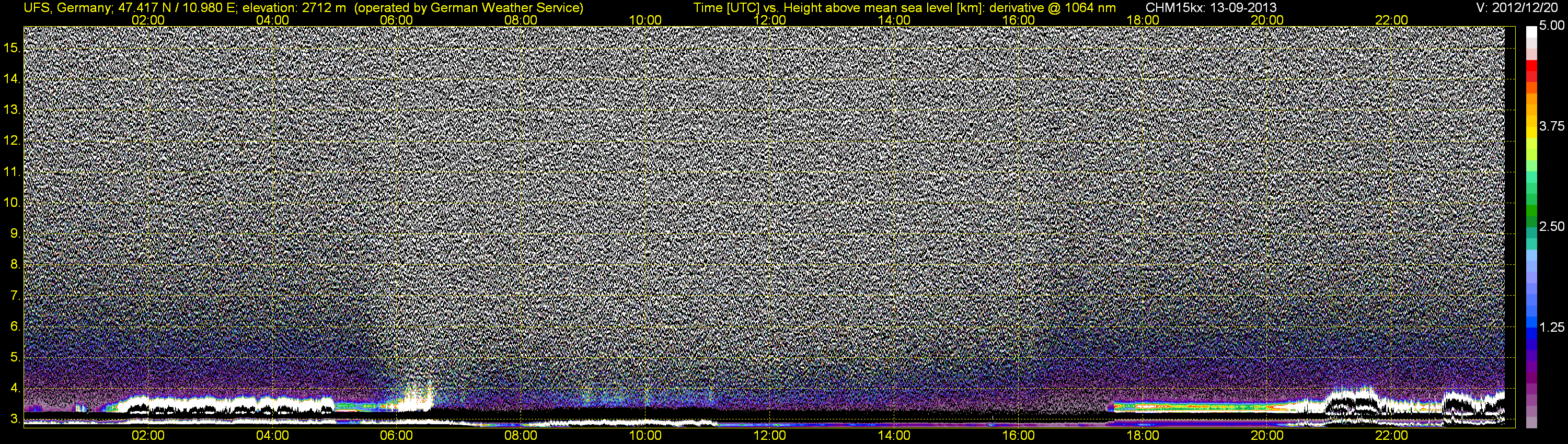Screen dimensions: 1568x444
Task: Click the height axis label "6."
Action: [x=15, y=326]
